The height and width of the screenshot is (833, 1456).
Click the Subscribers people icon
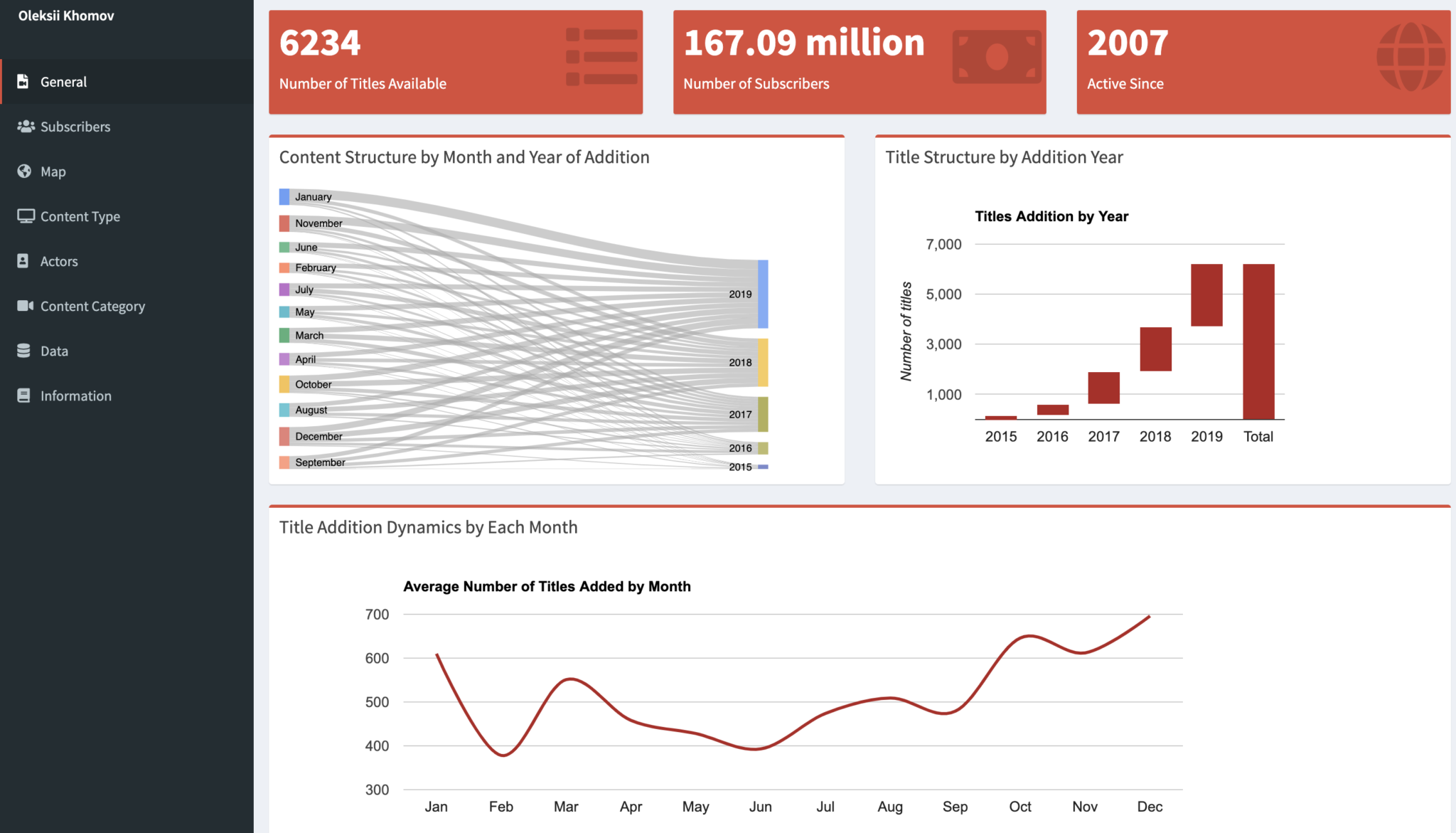pyautogui.click(x=25, y=126)
